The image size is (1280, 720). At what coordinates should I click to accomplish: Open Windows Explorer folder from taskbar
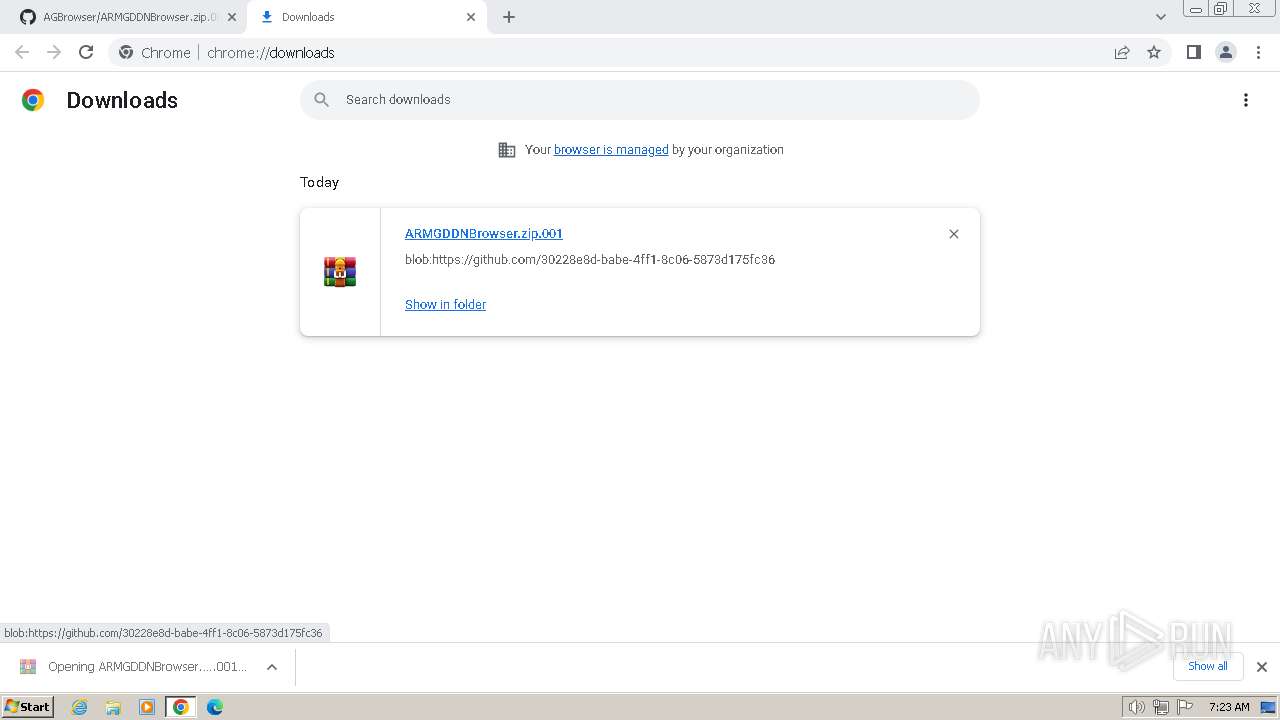coord(113,707)
